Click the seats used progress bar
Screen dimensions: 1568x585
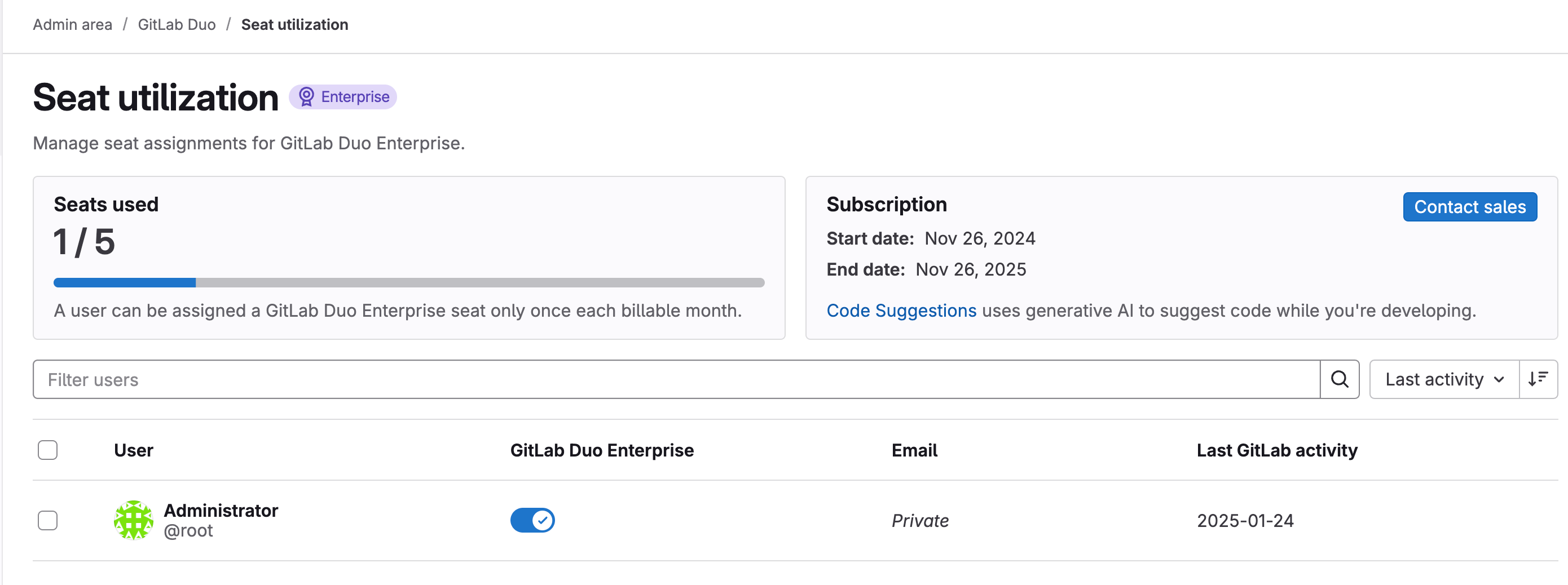point(408,283)
